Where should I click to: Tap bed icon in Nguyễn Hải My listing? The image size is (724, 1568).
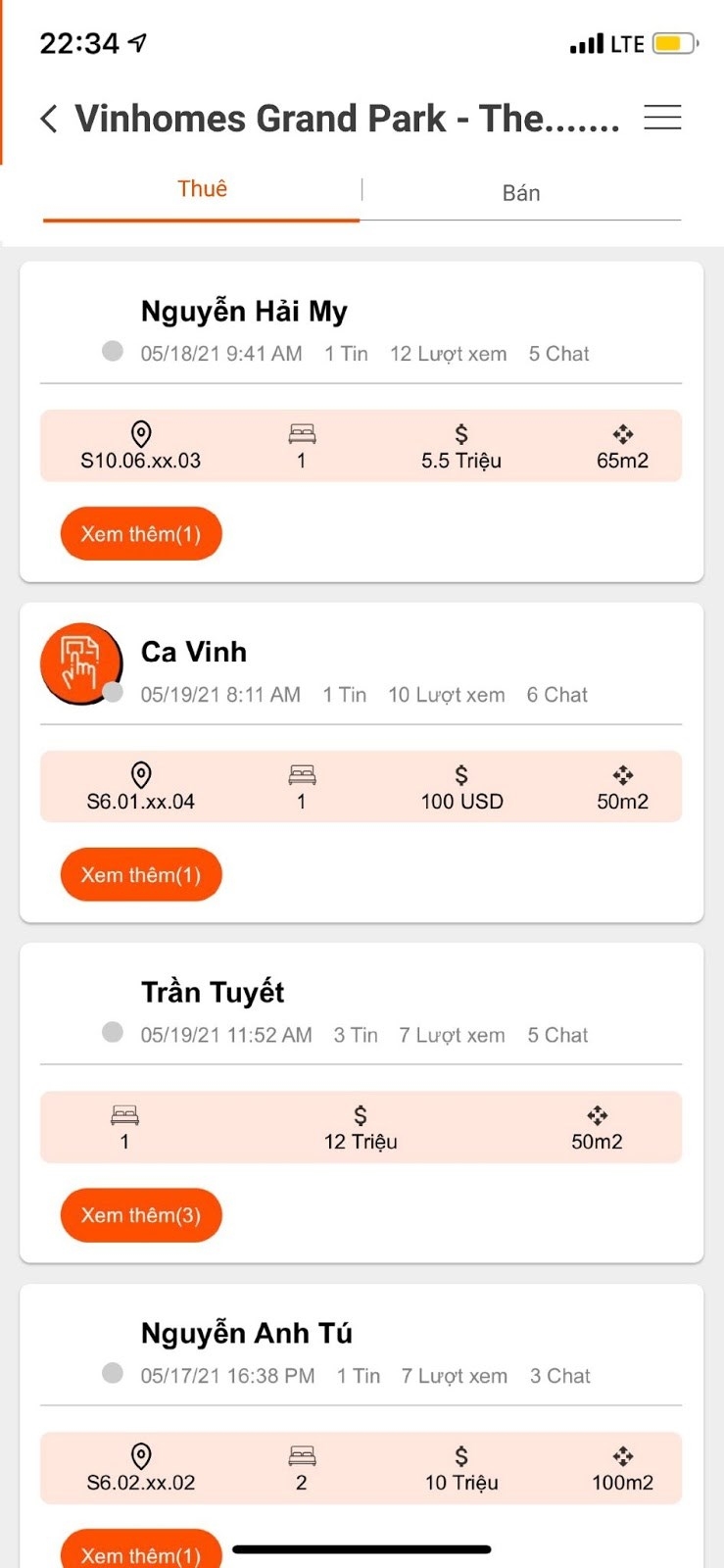[x=302, y=433]
